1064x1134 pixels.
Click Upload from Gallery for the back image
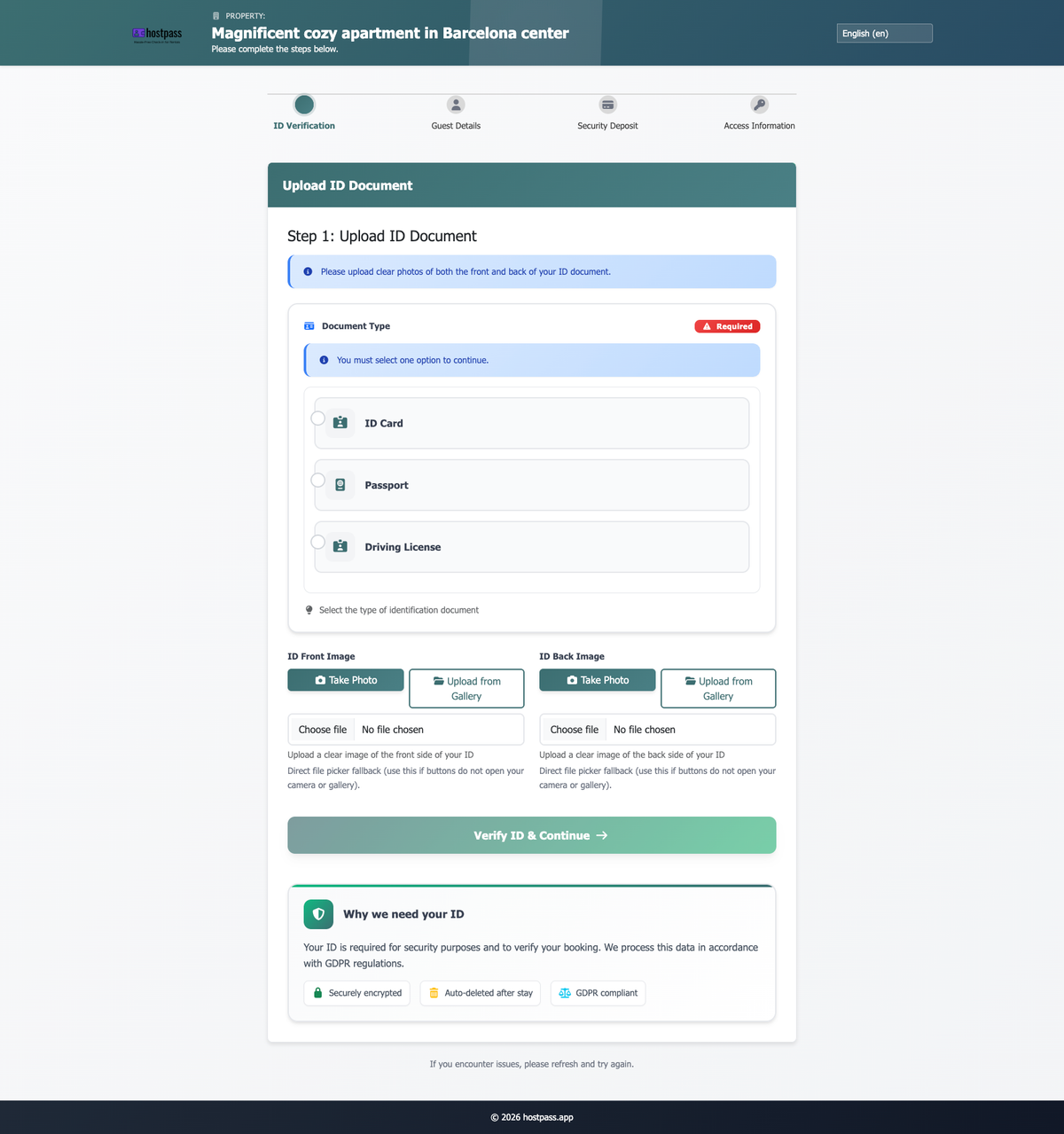[x=717, y=688]
